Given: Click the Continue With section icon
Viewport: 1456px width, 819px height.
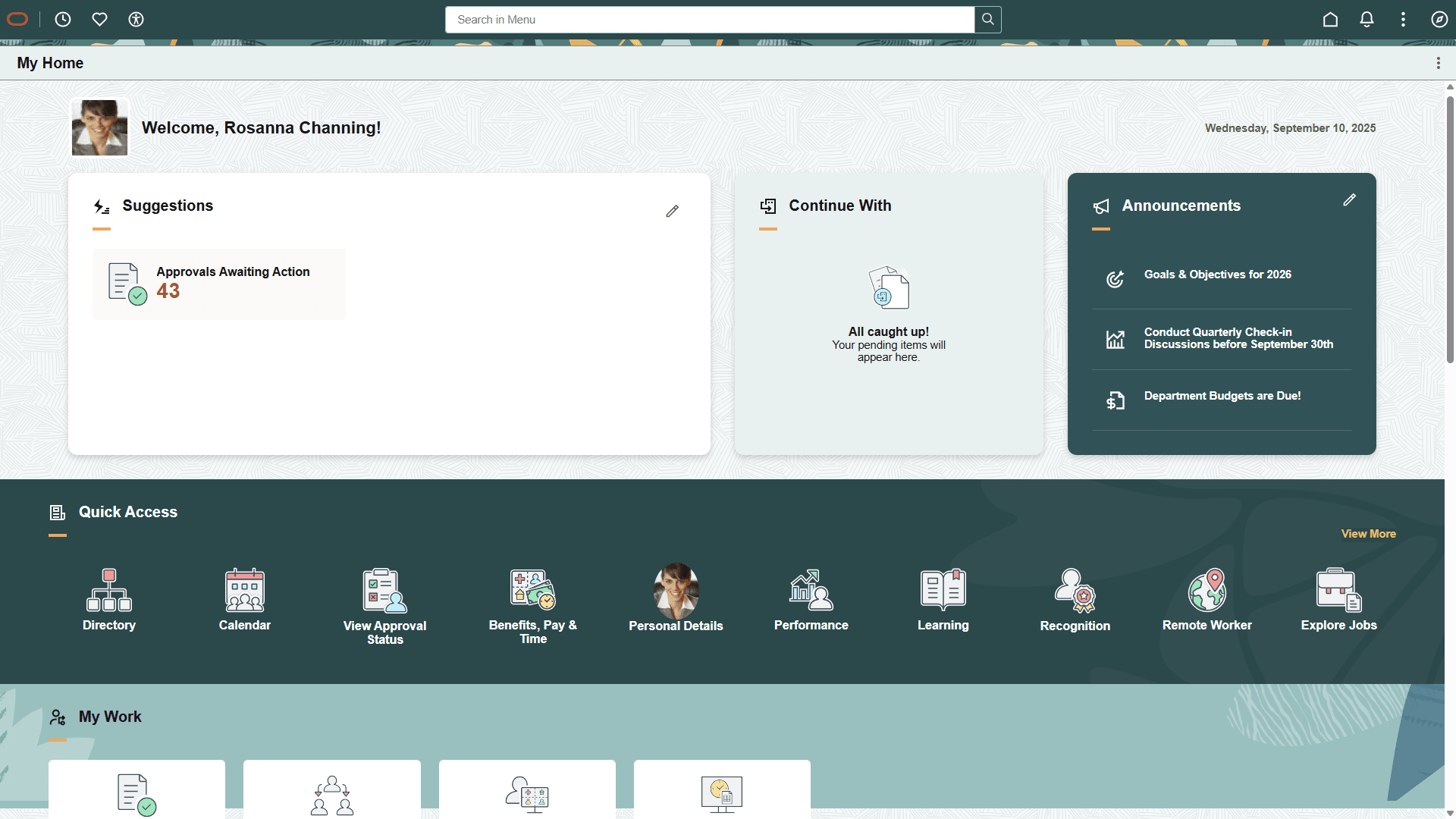Looking at the screenshot, I should [768, 206].
